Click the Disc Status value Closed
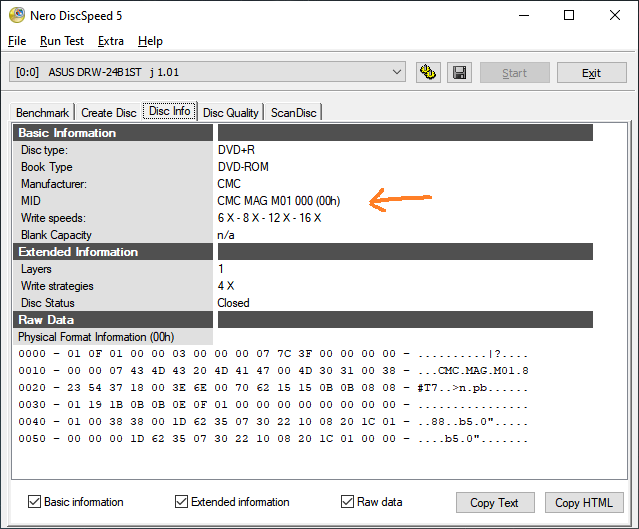Viewport: 639px width, 529px height. 233,303
